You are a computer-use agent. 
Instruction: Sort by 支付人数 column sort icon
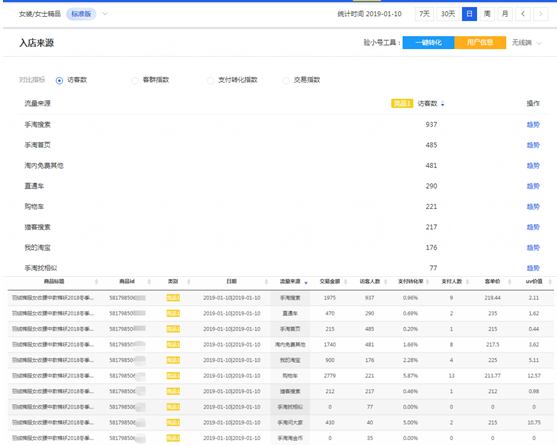[x=467, y=282]
